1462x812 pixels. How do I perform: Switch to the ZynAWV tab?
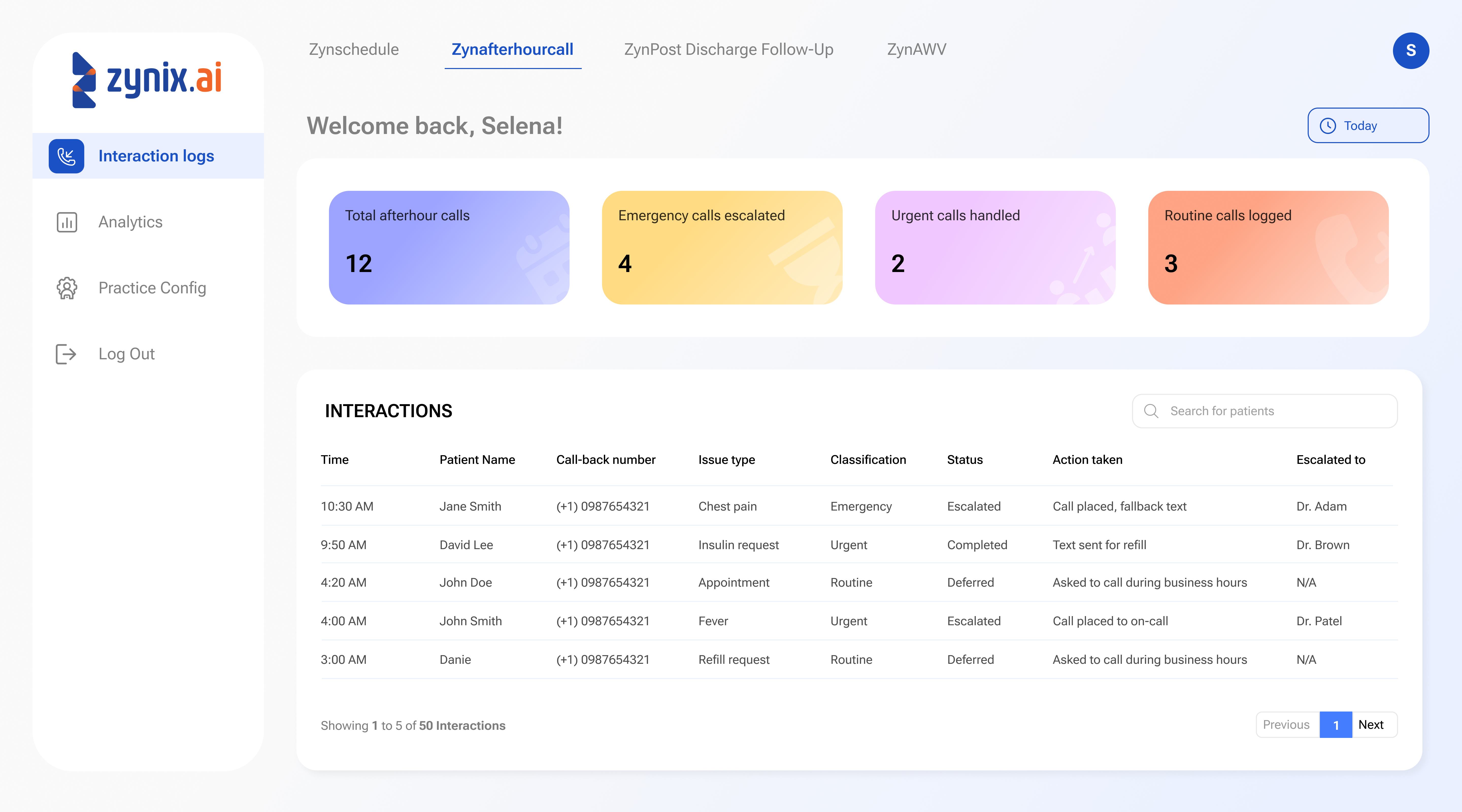pos(916,49)
